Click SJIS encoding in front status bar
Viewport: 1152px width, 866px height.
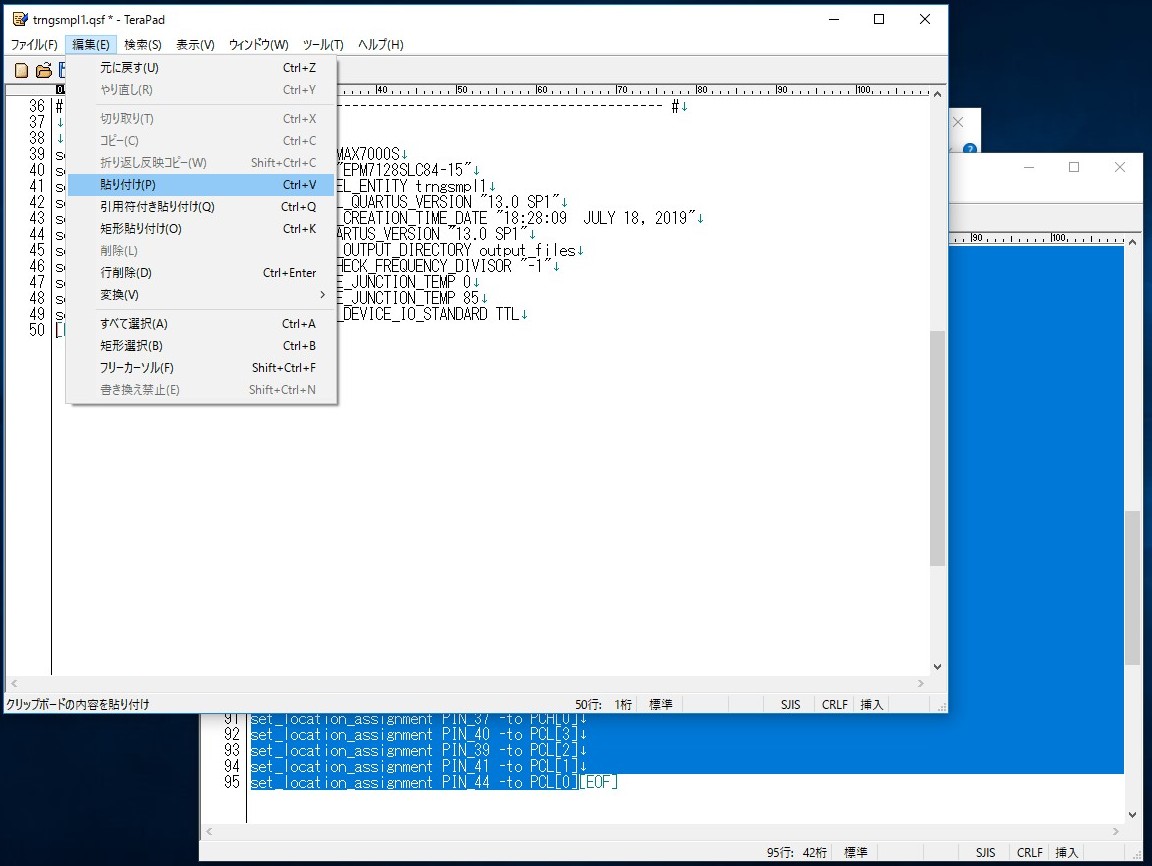point(791,704)
